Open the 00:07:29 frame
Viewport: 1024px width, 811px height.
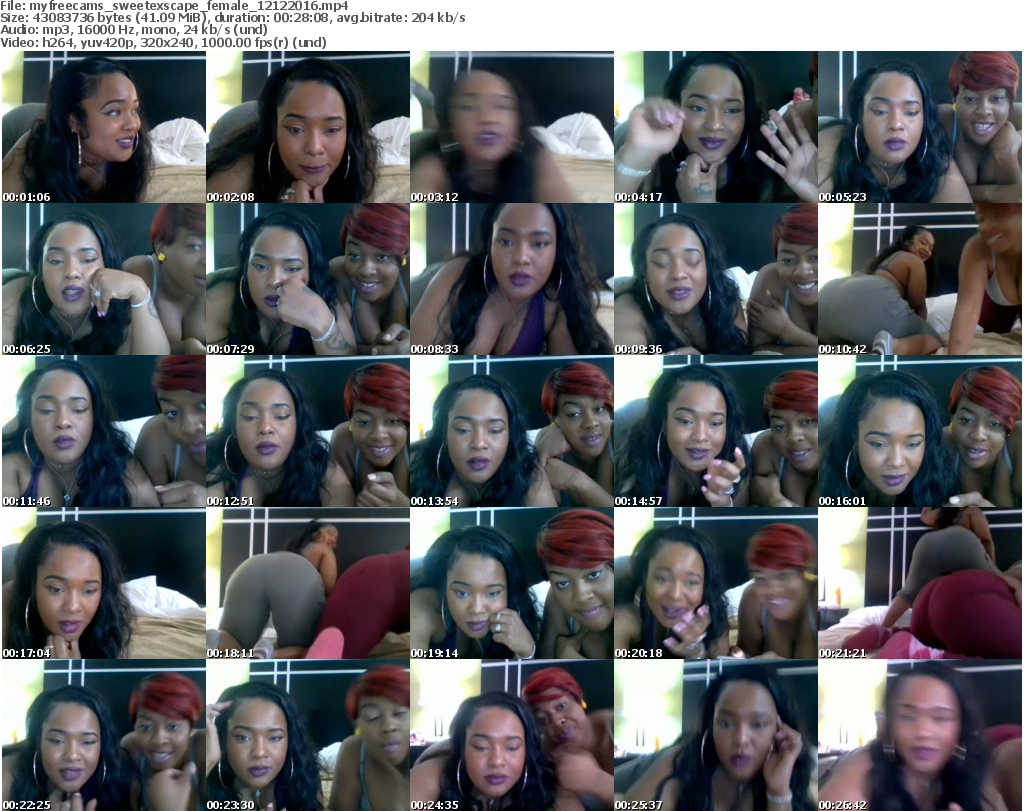[308, 279]
